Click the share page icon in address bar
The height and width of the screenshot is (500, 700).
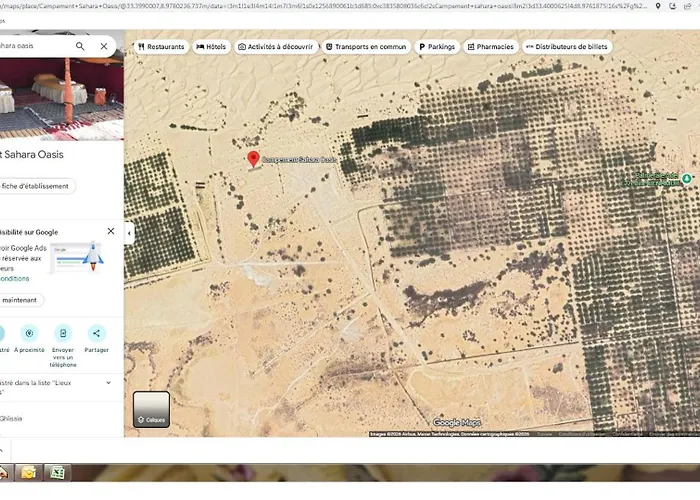(x=688, y=6)
